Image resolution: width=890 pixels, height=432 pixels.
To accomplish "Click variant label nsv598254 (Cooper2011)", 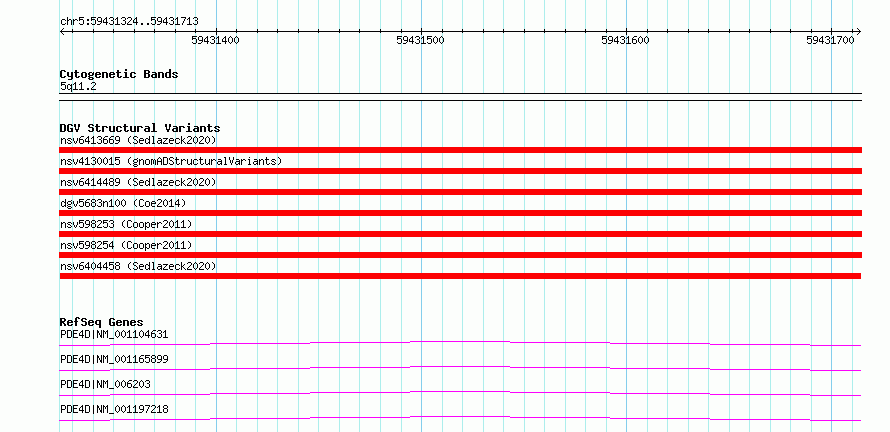I will 126,245.
